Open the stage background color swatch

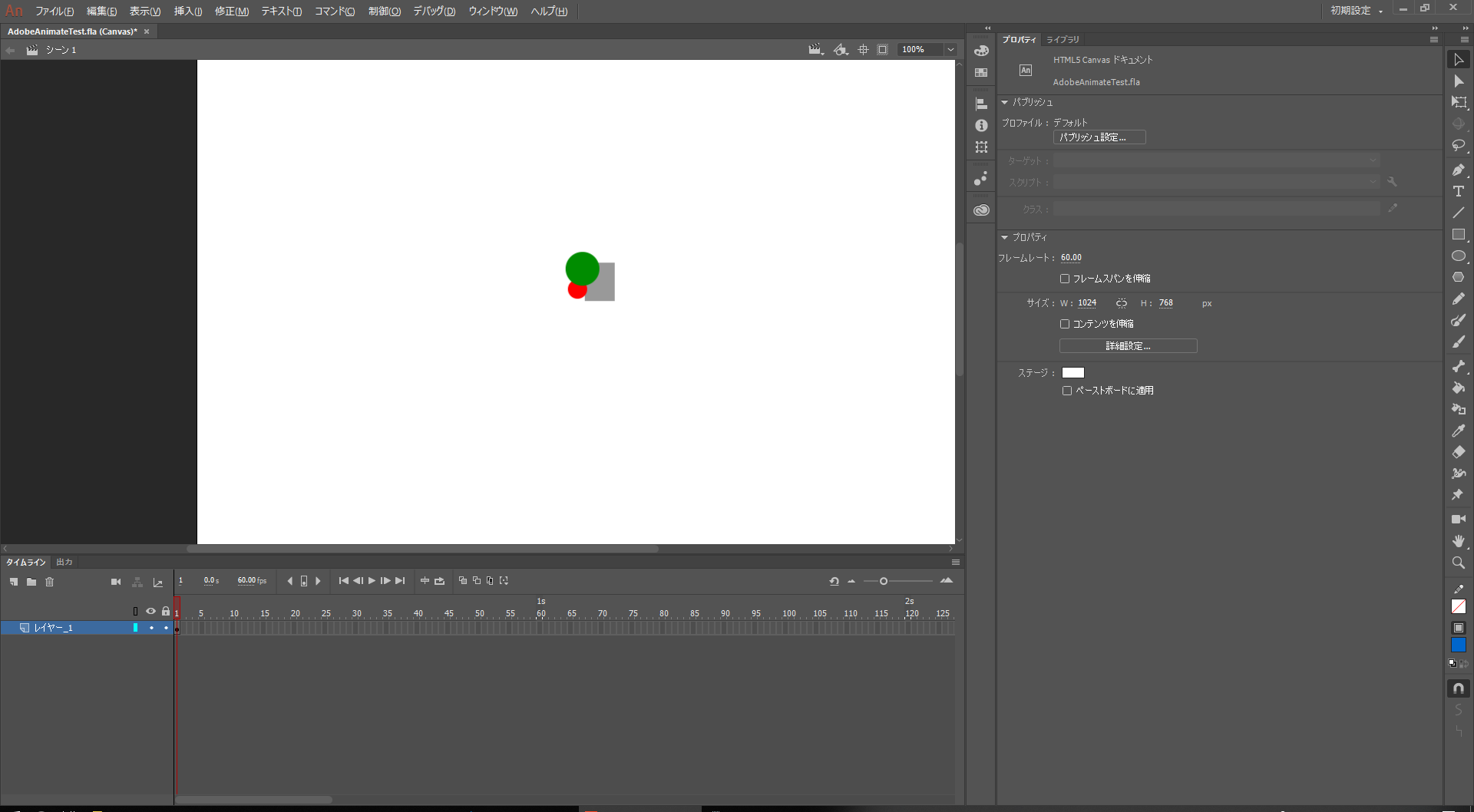(1073, 373)
